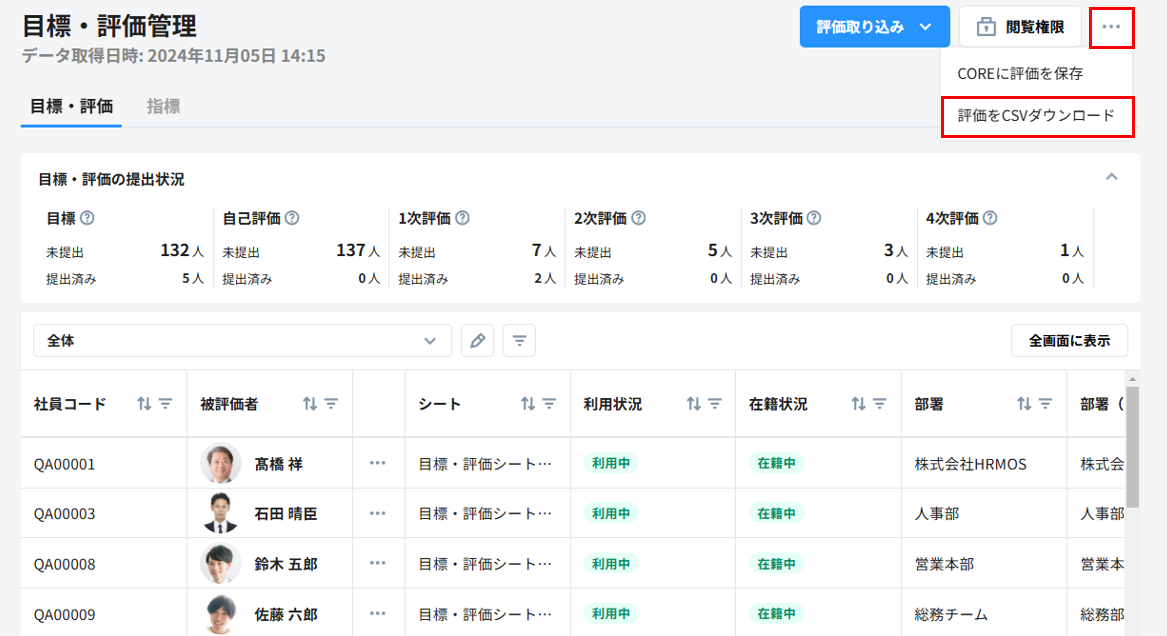The image size is (1167, 636).
Task: Sort the 社員コード column
Action: point(144,404)
